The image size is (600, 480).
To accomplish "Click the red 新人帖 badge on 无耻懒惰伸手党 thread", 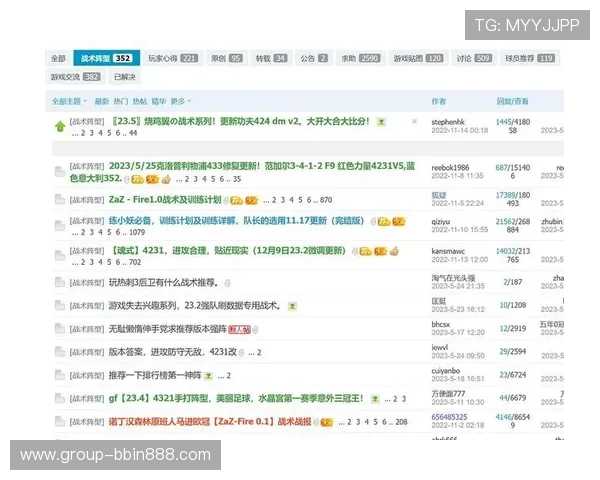I will click(240, 330).
